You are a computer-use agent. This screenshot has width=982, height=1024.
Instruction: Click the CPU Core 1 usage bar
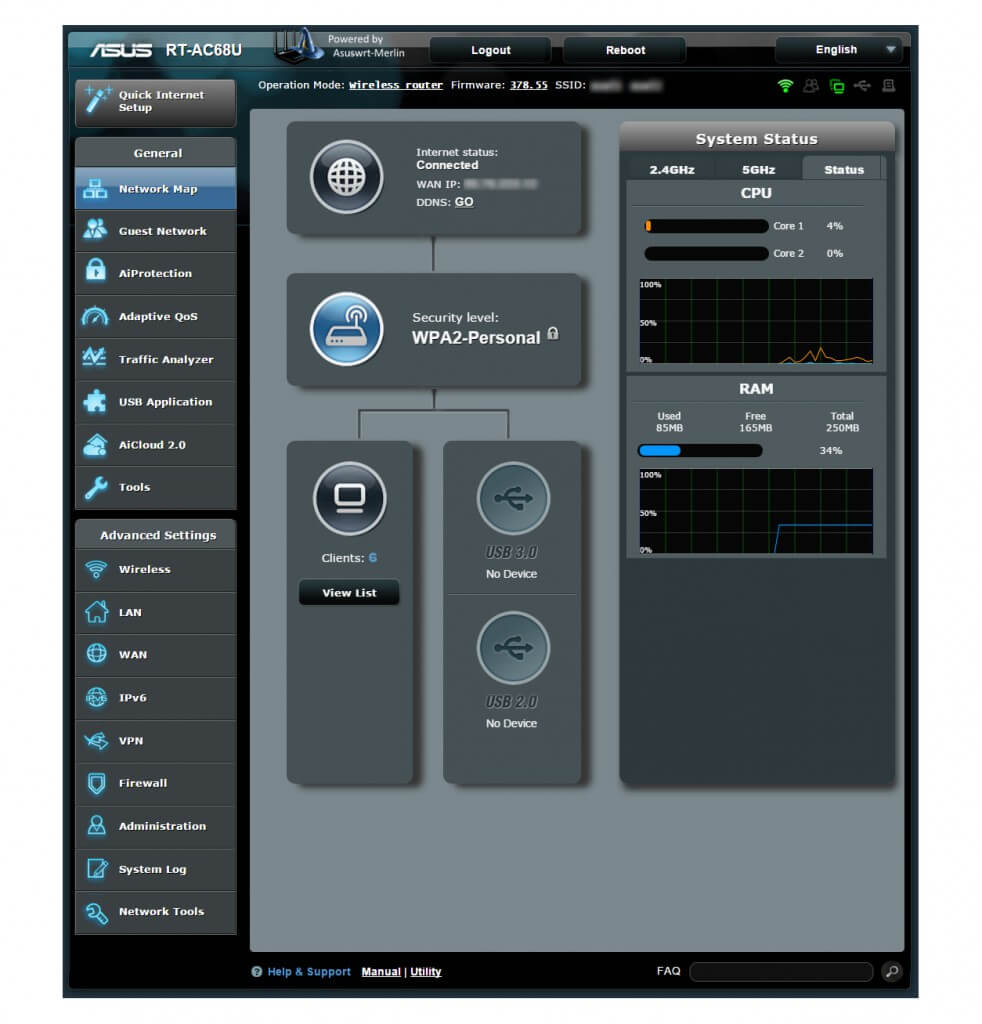tap(706, 226)
